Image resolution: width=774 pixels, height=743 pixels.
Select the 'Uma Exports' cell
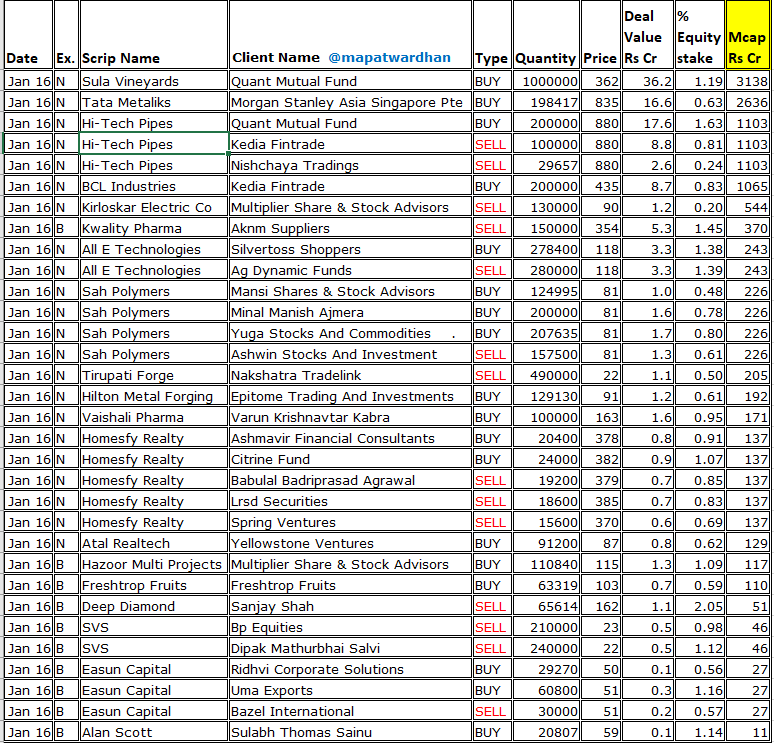pos(350,690)
